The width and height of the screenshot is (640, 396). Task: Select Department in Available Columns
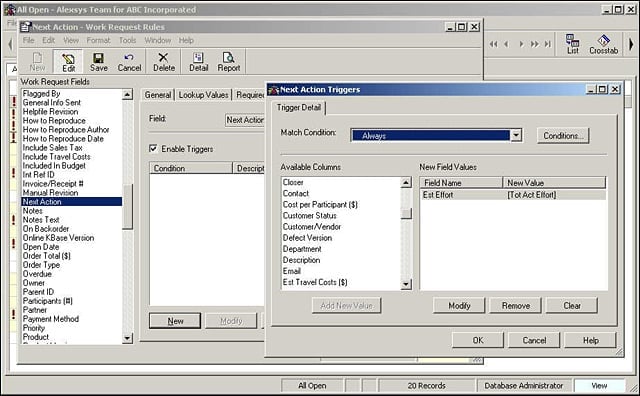point(302,249)
